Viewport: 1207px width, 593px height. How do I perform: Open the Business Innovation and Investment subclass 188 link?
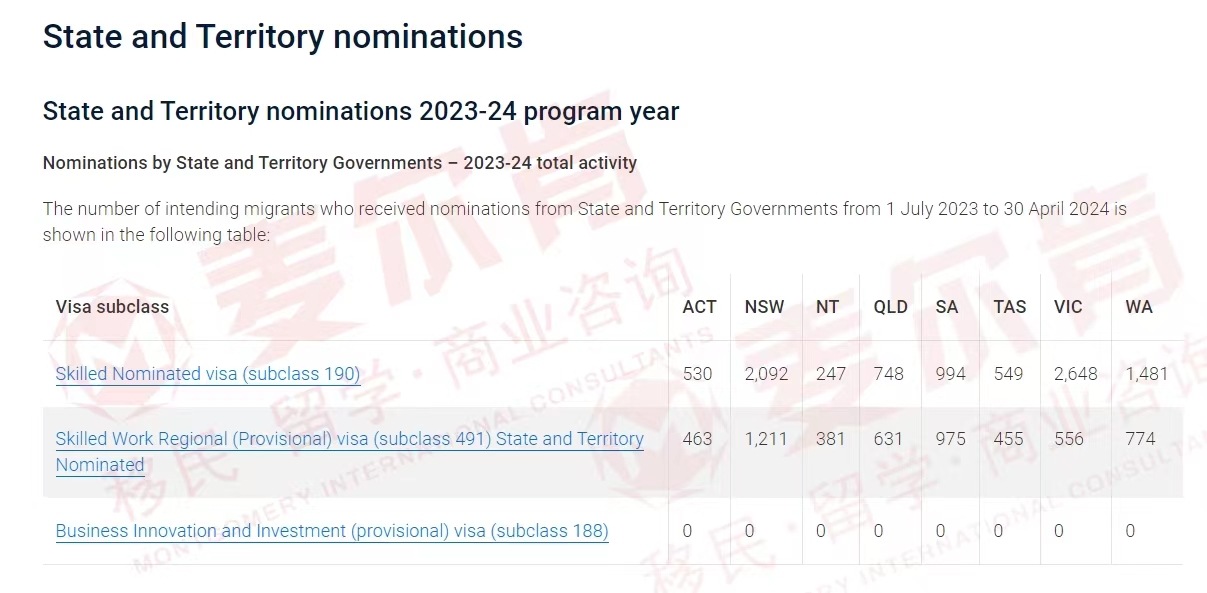click(332, 531)
